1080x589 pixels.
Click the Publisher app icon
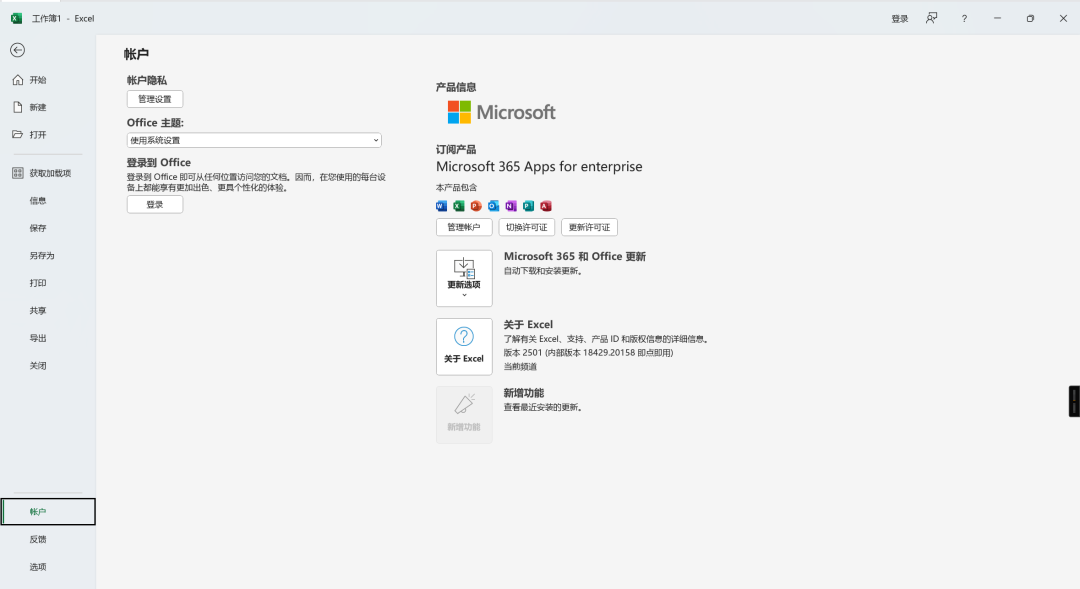tap(528, 206)
